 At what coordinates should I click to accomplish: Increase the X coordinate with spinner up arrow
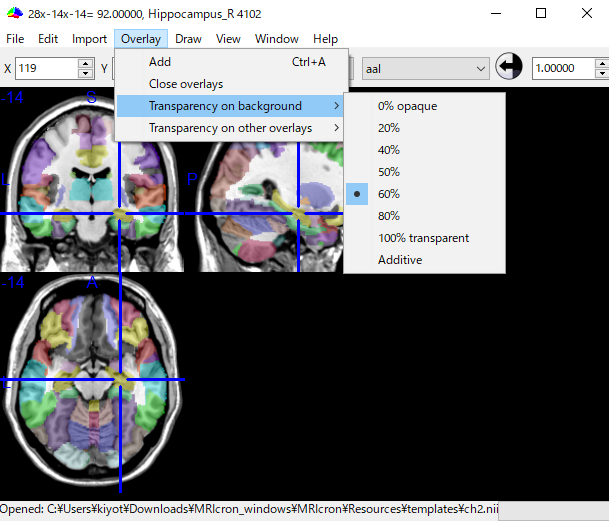[x=85, y=63]
